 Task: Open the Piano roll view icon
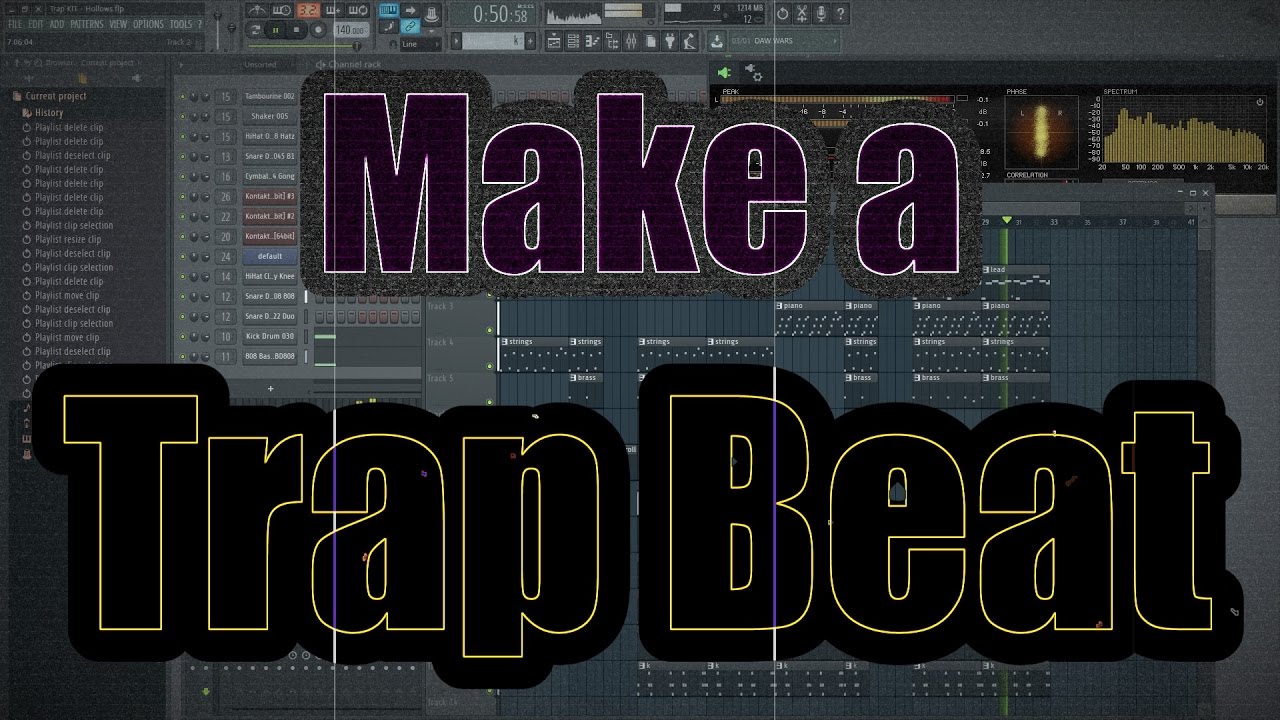pos(593,40)
